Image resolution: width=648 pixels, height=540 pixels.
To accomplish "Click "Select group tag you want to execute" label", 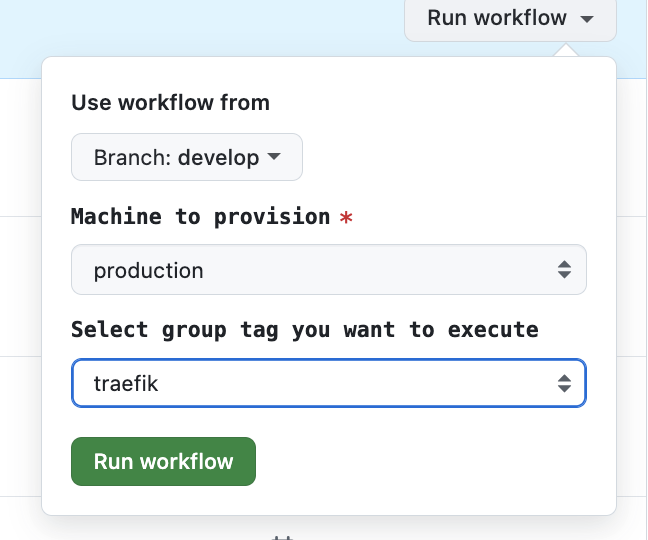I will coord(304,329).
